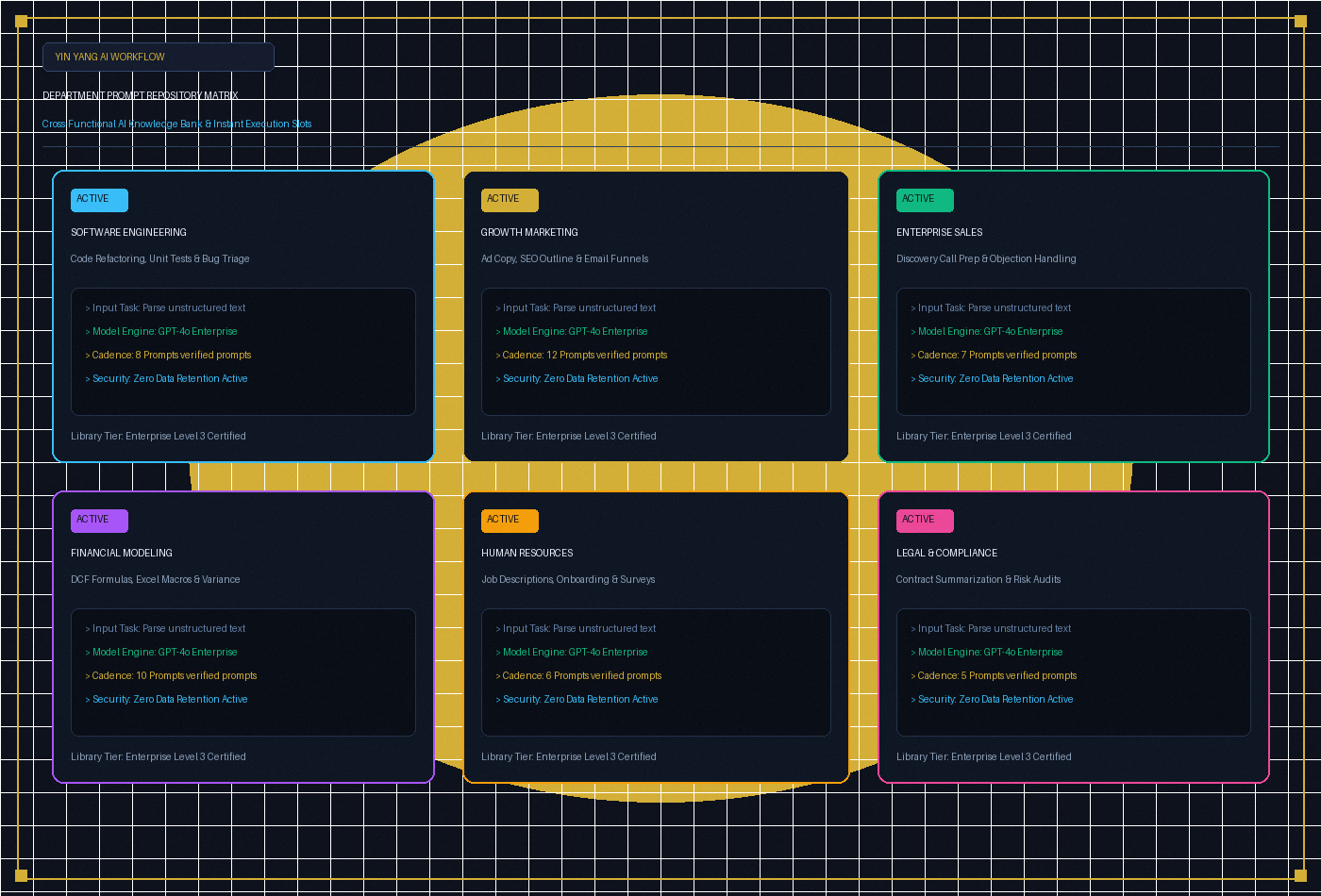Click the Library Tier line under Legal & Compliance
1321x896 pixels.
point(984,757)
